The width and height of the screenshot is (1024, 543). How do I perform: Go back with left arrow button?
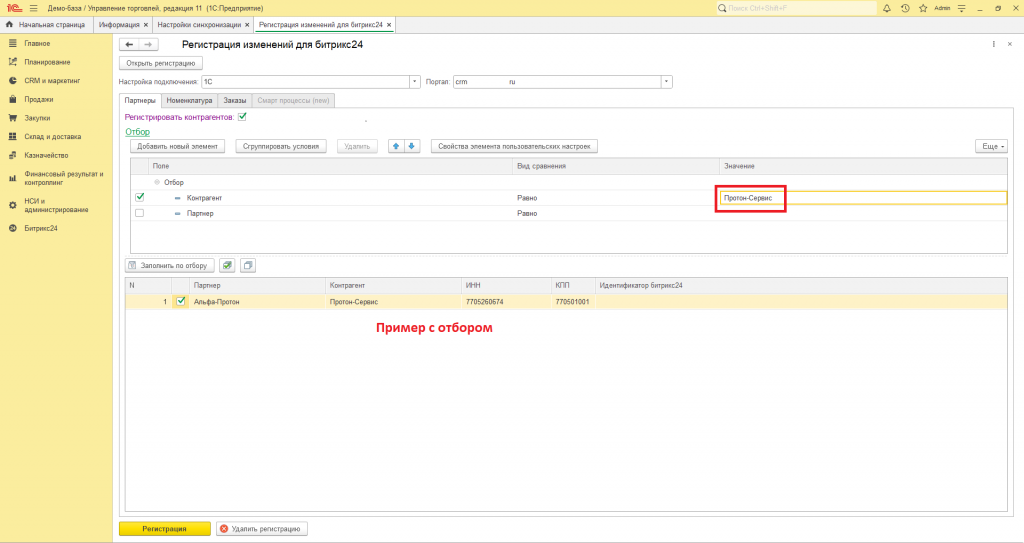(x=129, y=44)
